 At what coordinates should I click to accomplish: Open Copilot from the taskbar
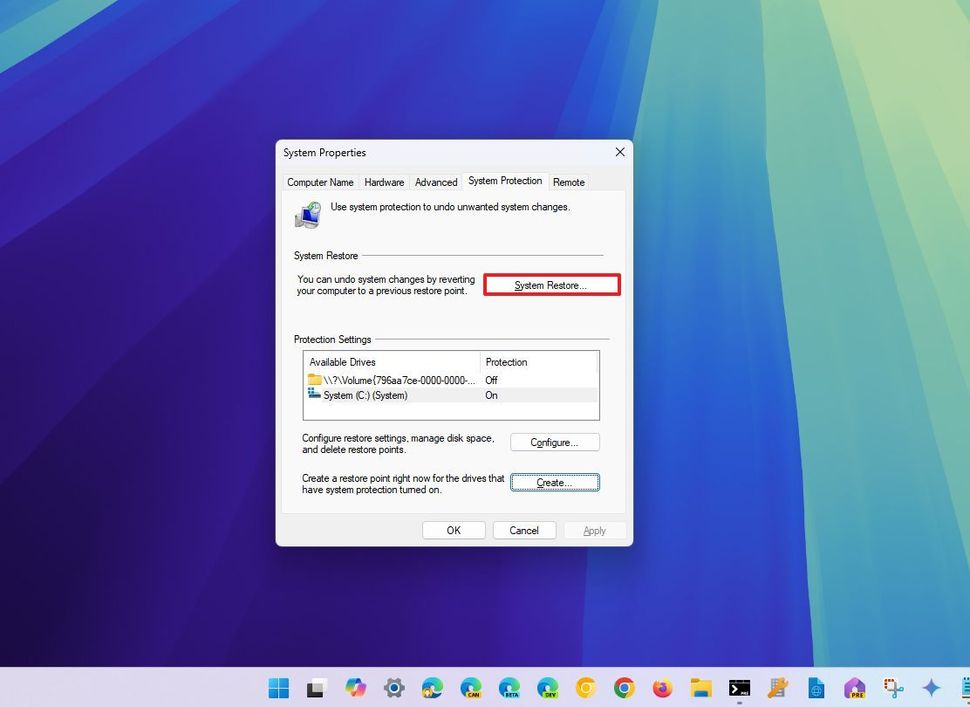coord(355,688)
